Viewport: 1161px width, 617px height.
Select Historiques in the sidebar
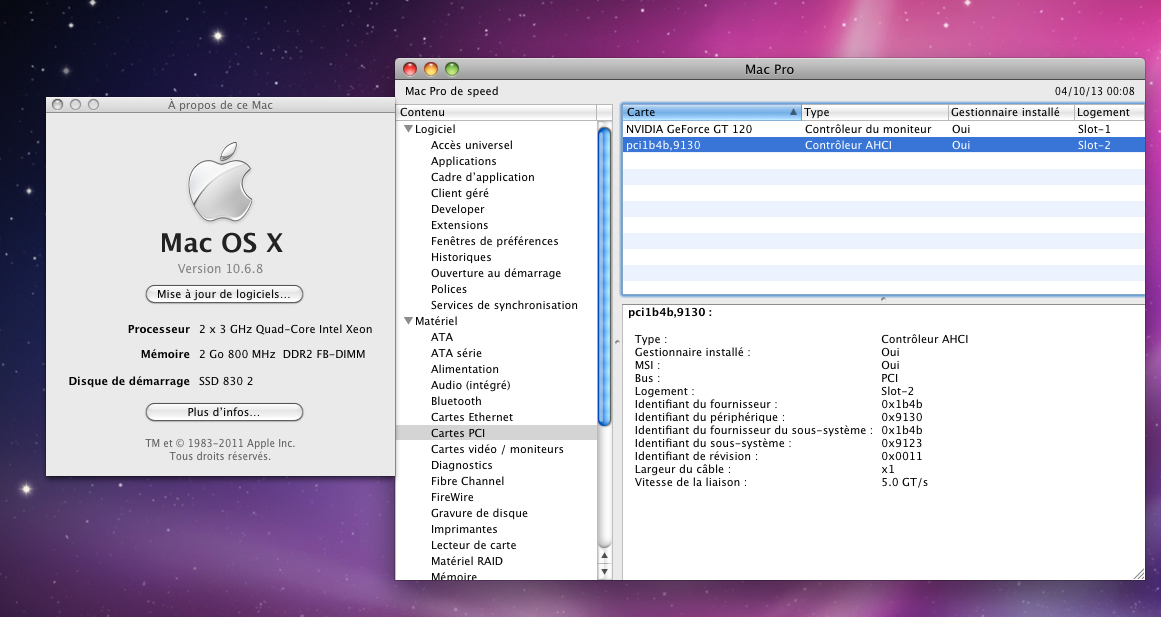click(x=461, y=257)
